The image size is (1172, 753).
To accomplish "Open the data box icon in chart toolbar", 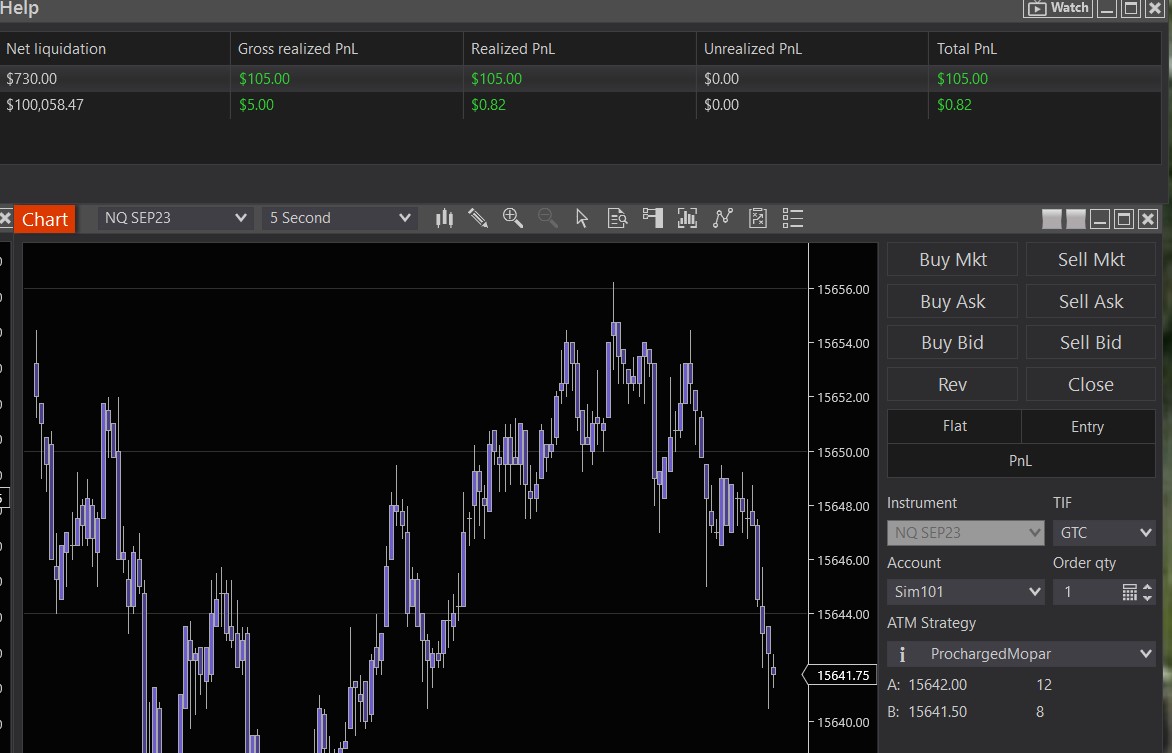I will click(x=618, y=218).
